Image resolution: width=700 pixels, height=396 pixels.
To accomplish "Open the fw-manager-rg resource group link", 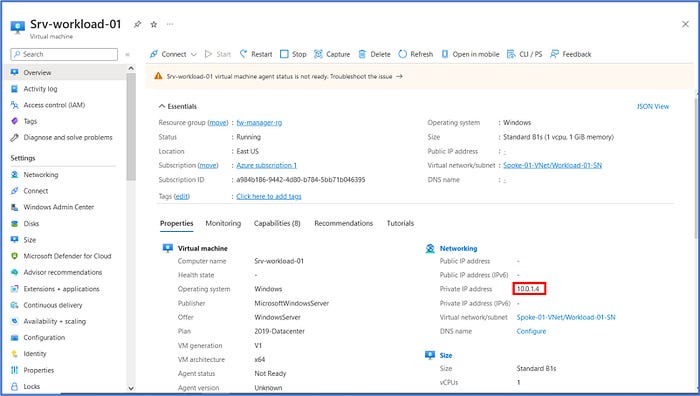I will coord(259,122).
